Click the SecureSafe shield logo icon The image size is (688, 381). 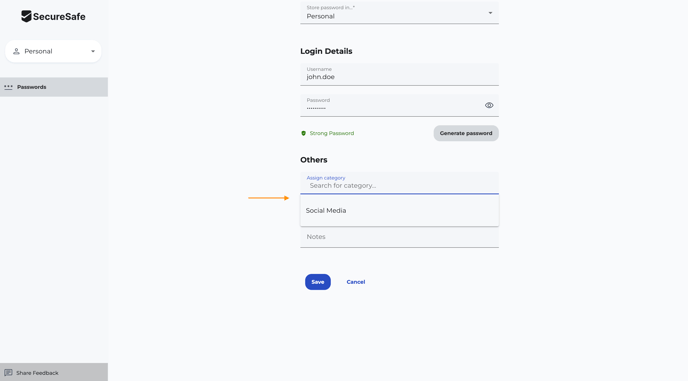click(26, 16)
